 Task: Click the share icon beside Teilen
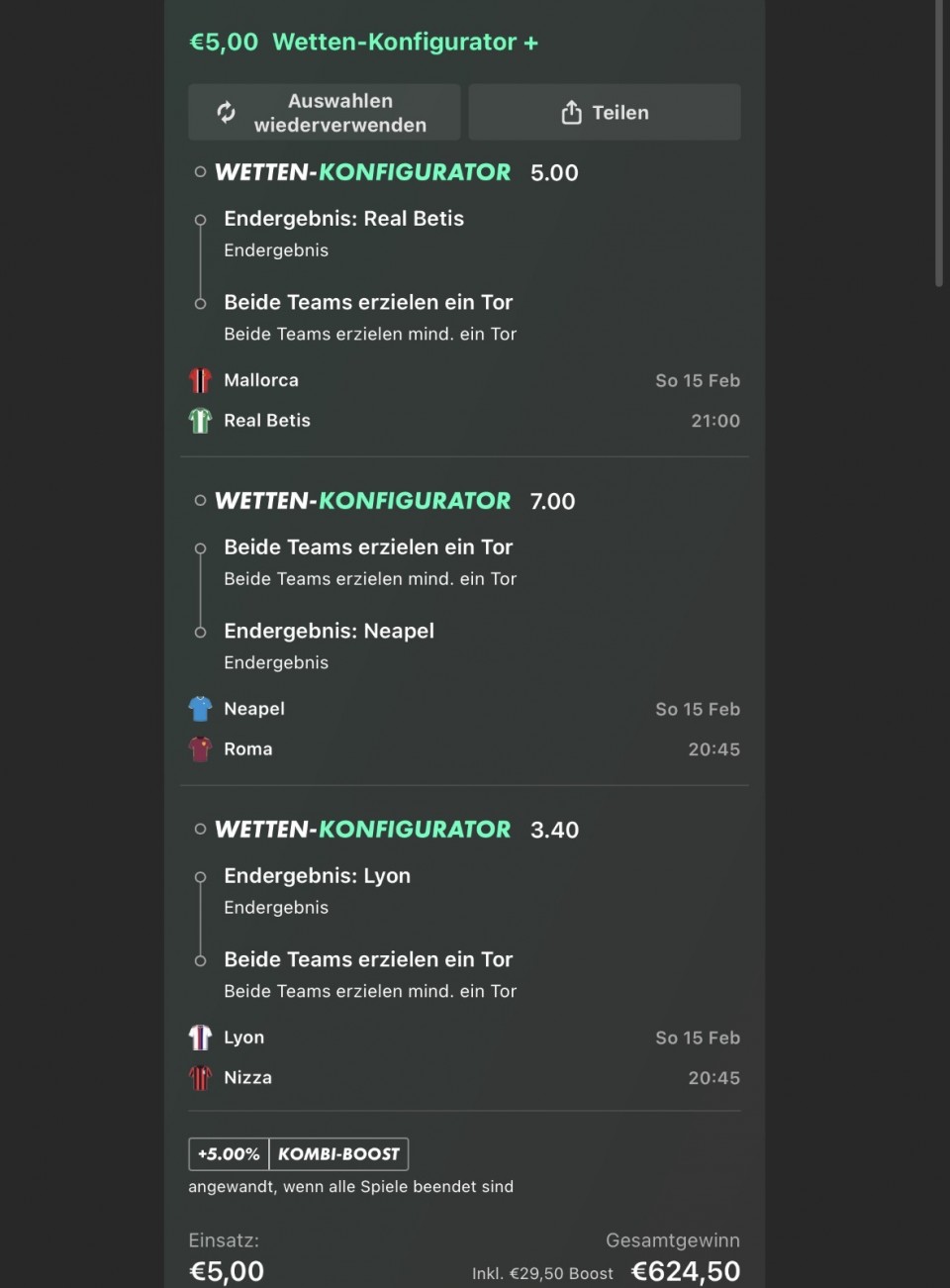point(571,113)
